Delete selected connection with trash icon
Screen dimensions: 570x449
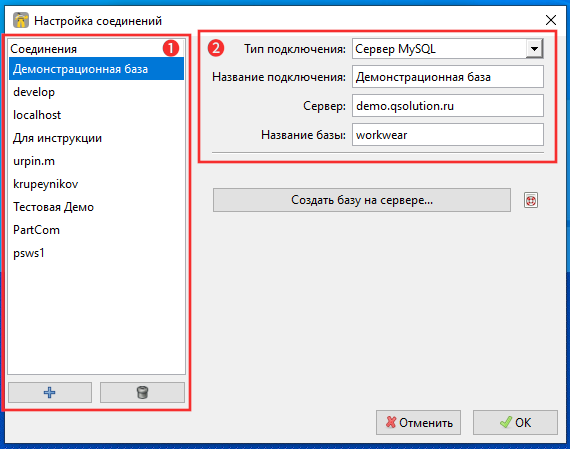coord(142,392)
